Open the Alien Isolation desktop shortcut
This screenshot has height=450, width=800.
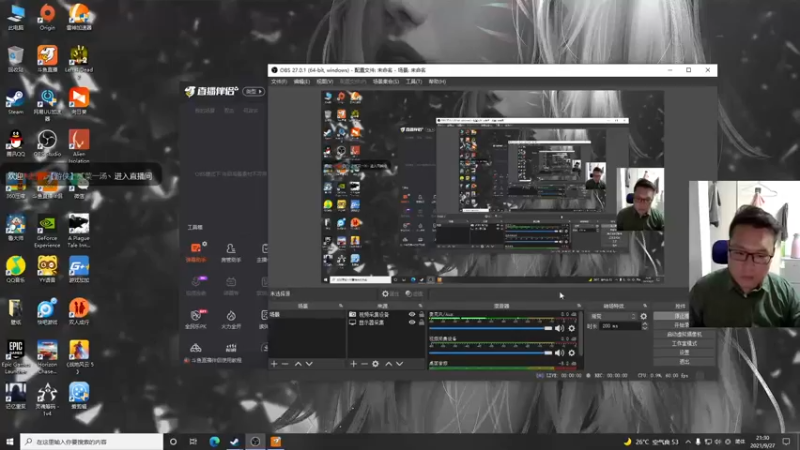click(79, 146)
